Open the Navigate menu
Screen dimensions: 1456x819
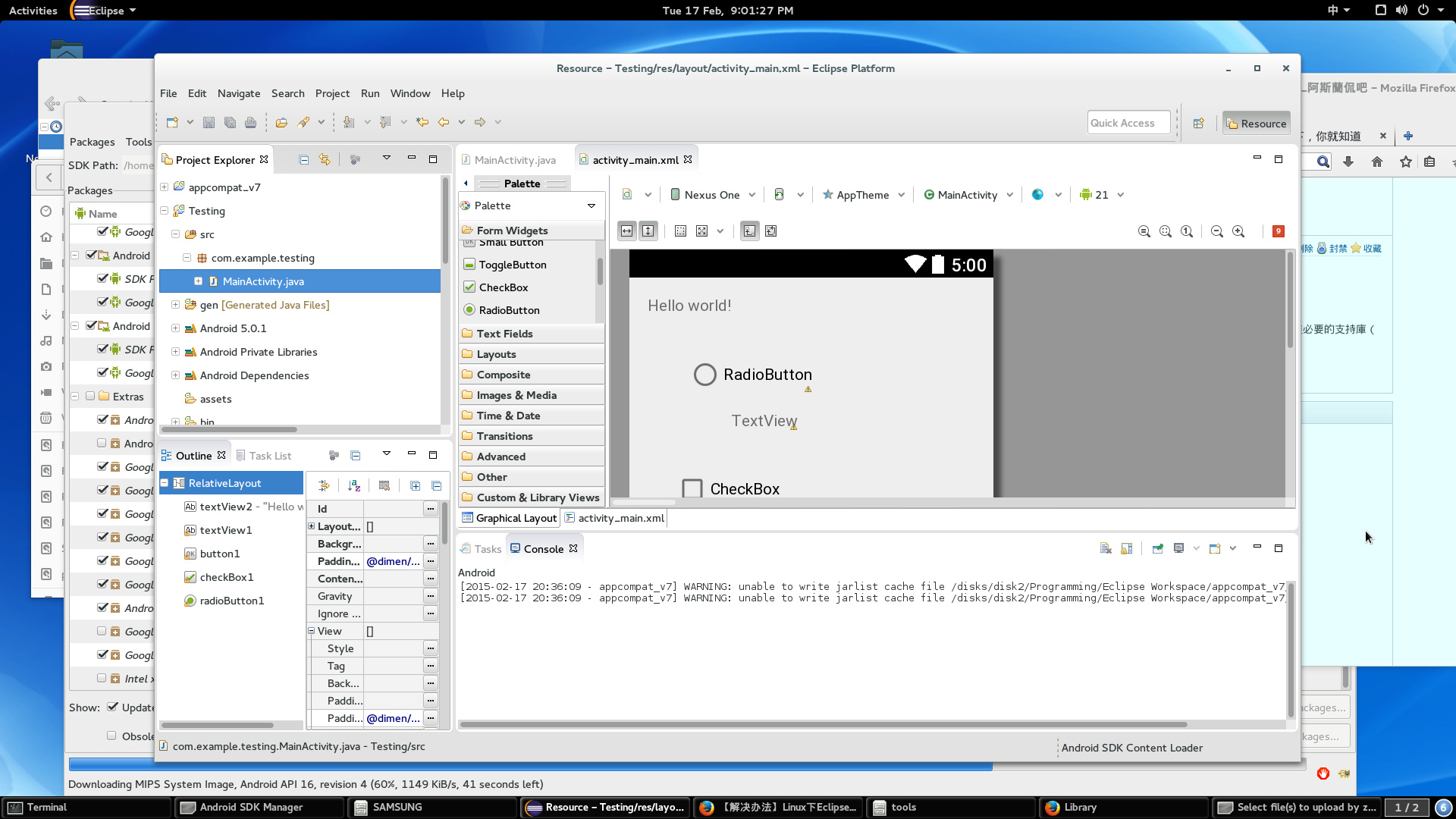(x=239, y=93)
